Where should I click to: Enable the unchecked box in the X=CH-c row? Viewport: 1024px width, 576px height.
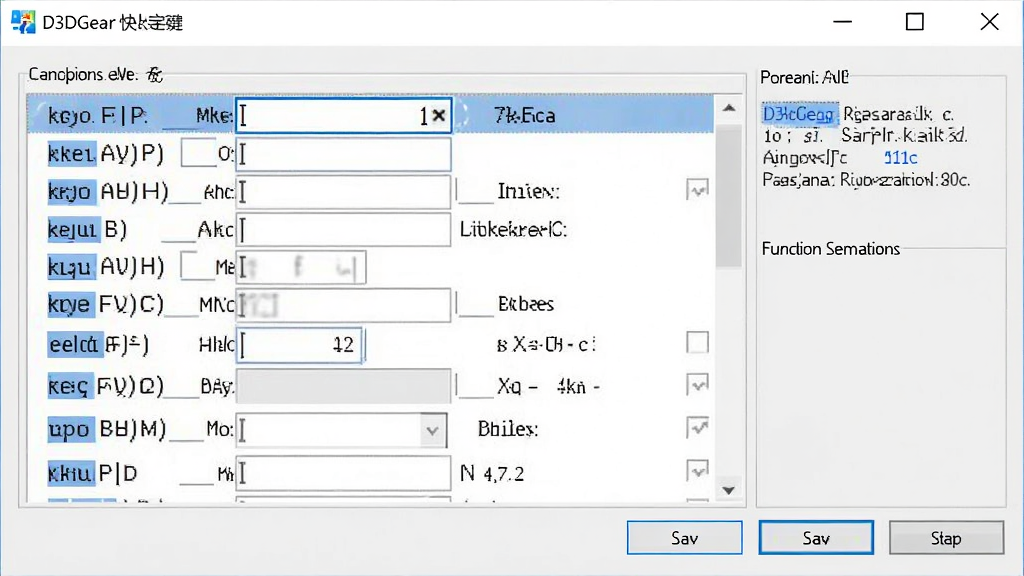coord(697,342)
